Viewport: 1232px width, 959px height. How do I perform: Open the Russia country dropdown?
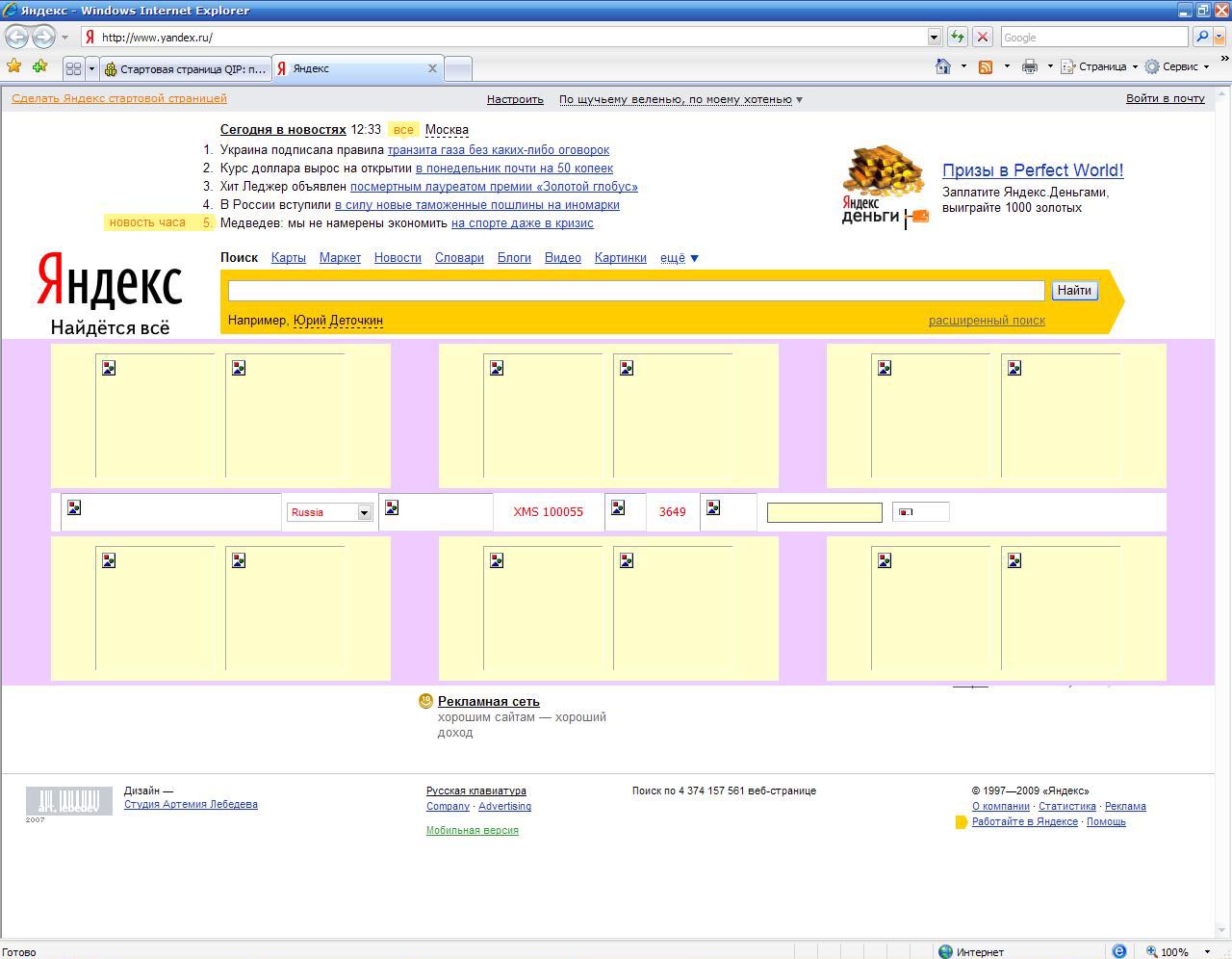point(329,512)
